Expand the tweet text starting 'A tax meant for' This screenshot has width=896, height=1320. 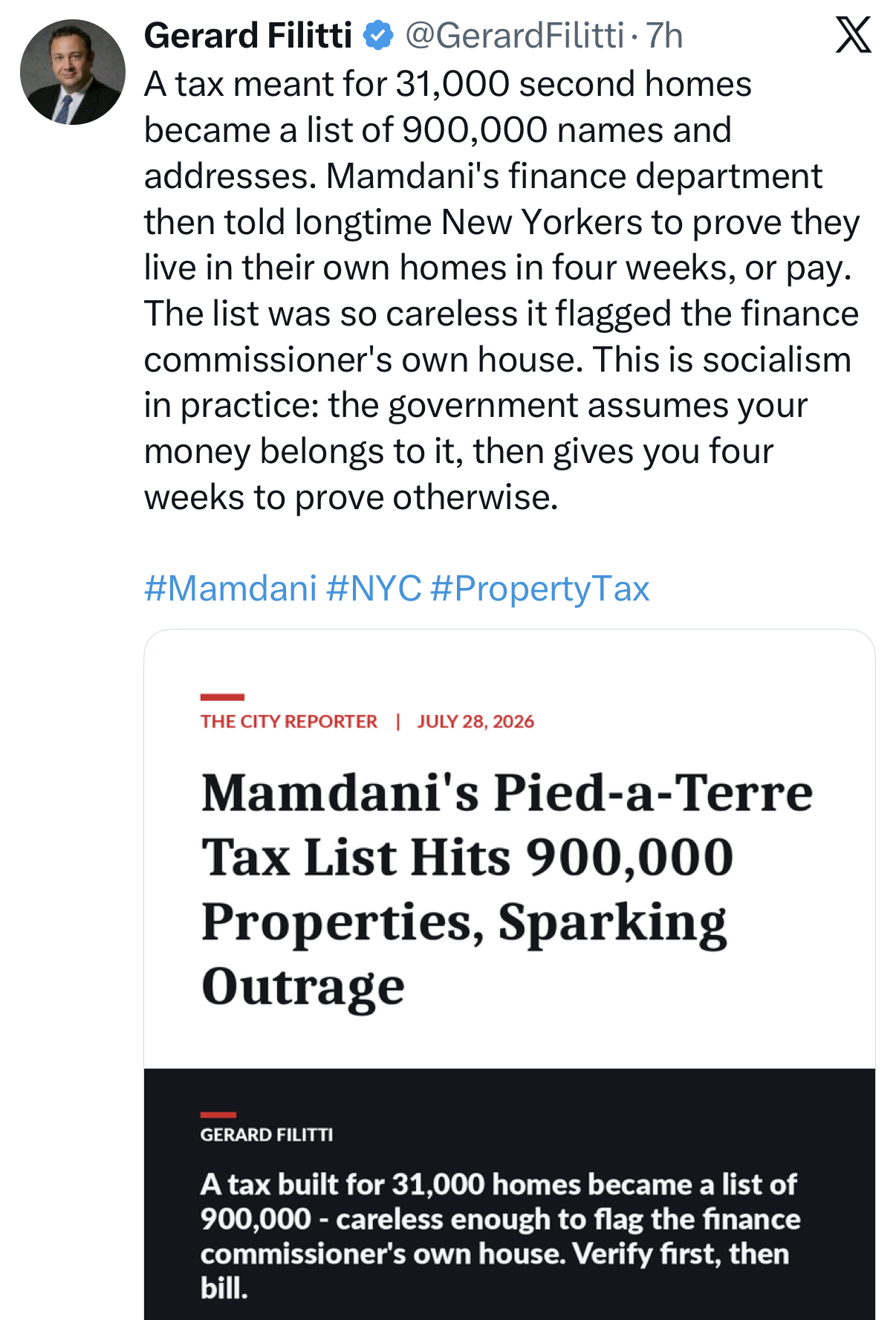[502, 291]
